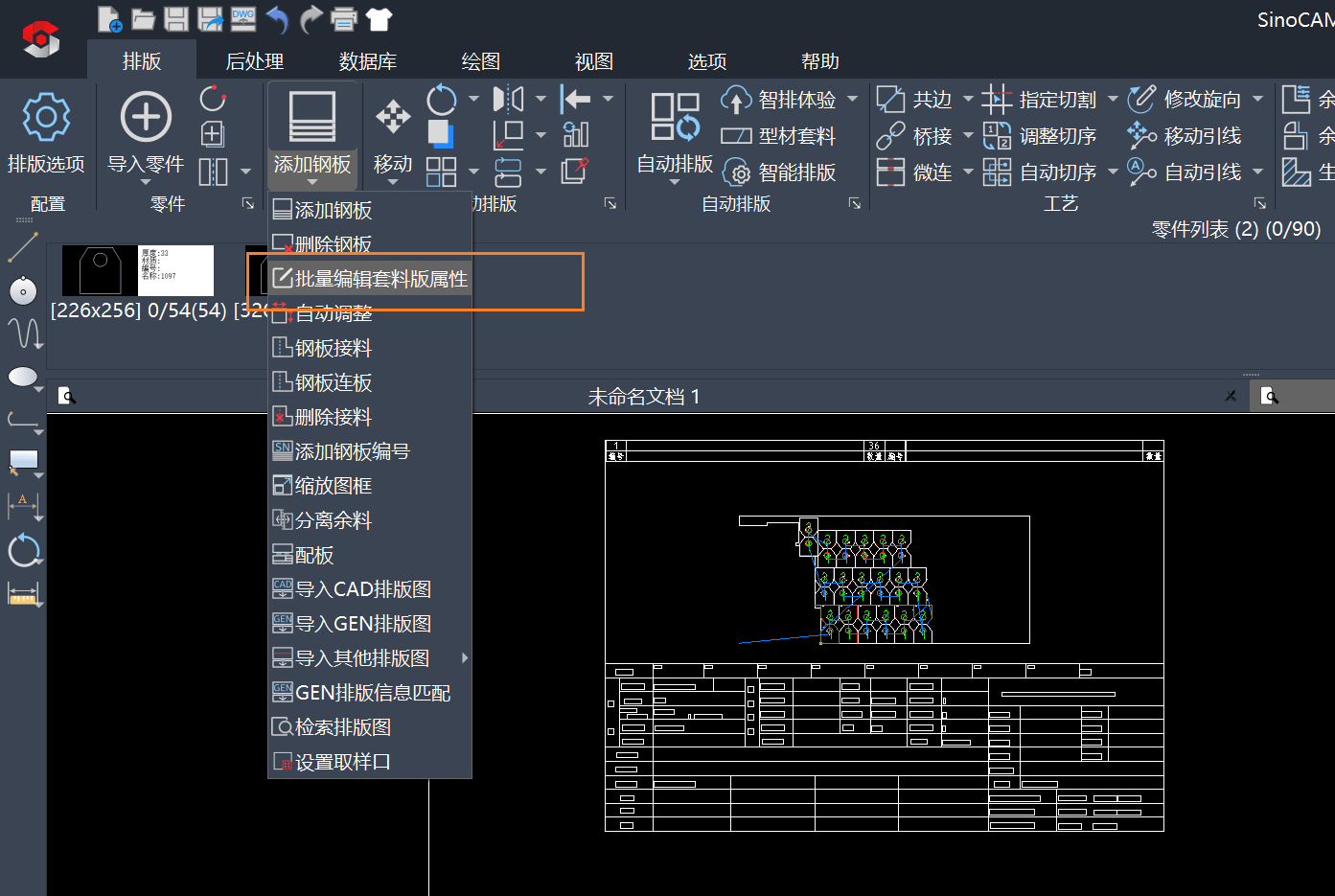This screenshot has height=896, width=1335.
Task: Open the 排版选项 gear settings
Action: pyautogui.click(x=46, y=118)
